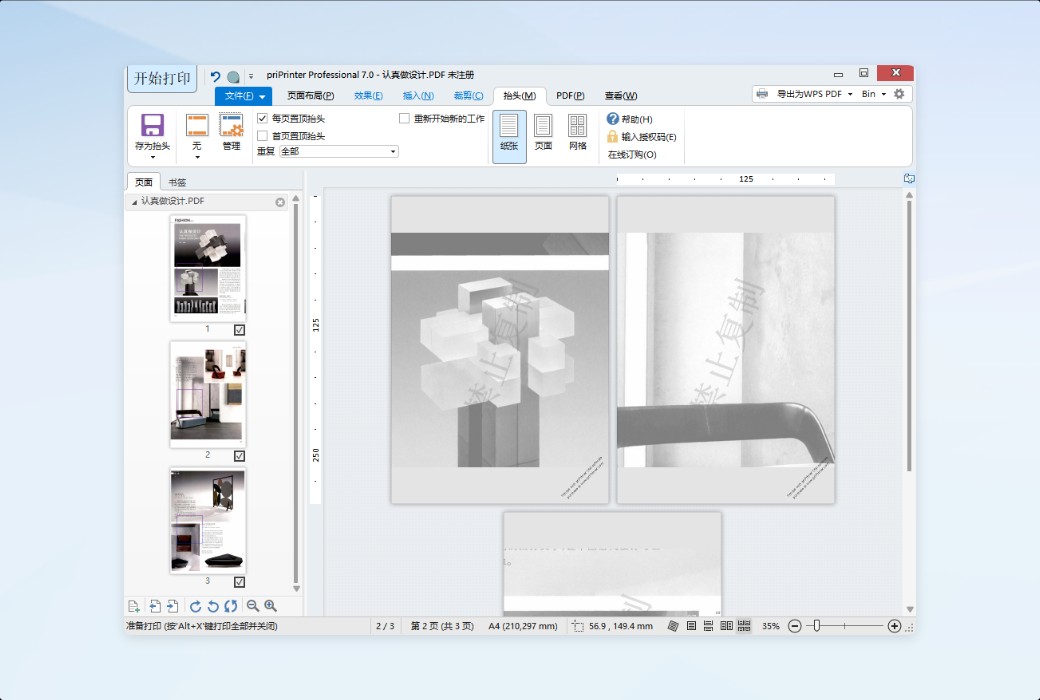Switch to the 裁剪(C) tab

468,96
